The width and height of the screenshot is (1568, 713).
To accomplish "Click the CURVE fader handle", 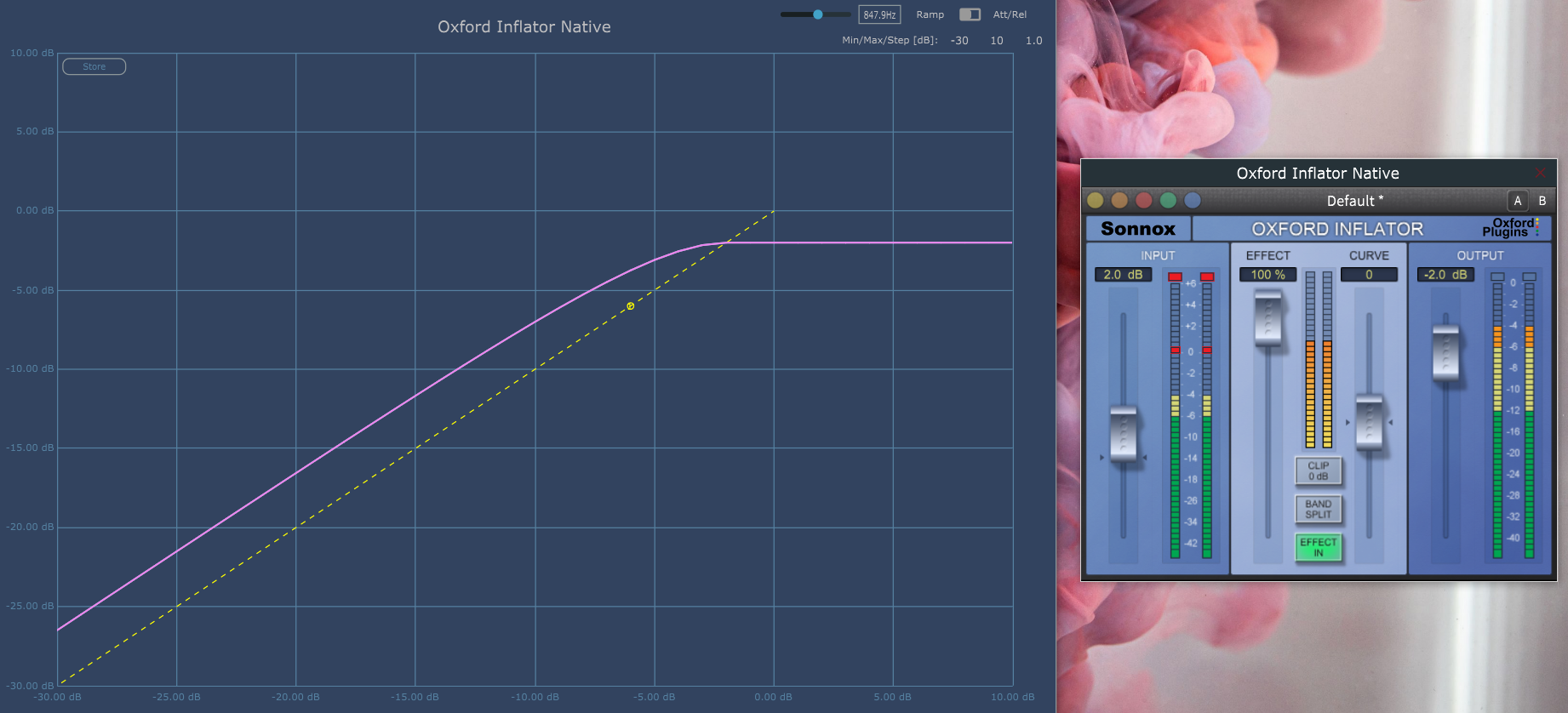I will click(1369, 423).
